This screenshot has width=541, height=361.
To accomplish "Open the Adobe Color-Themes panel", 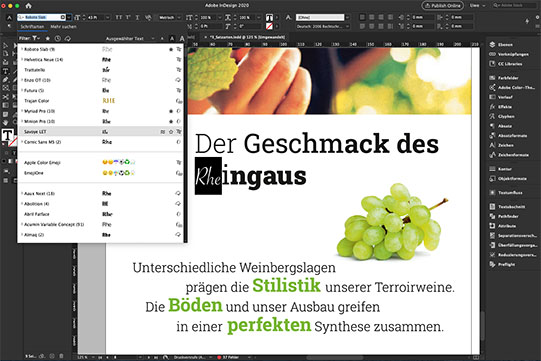I will coord(512,88).
